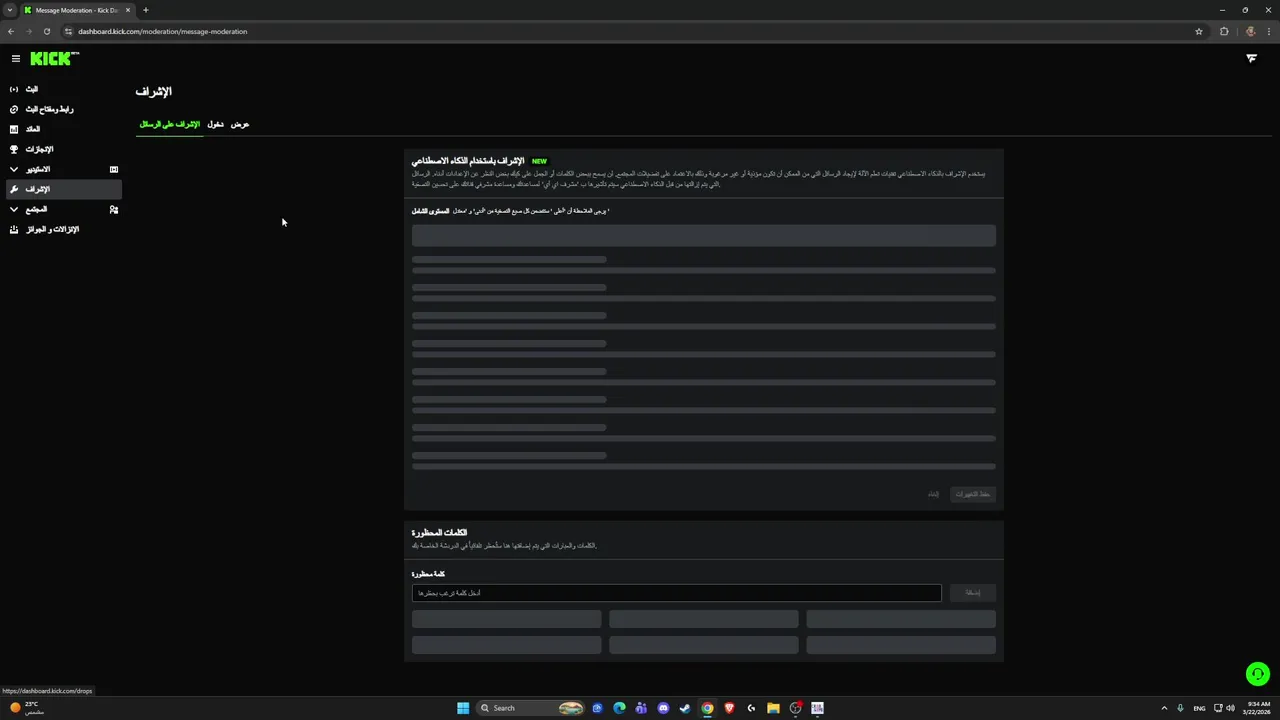
Task: Open Brave browser from the taskbar
Action: pyautogui.click(x=729, y=708)
